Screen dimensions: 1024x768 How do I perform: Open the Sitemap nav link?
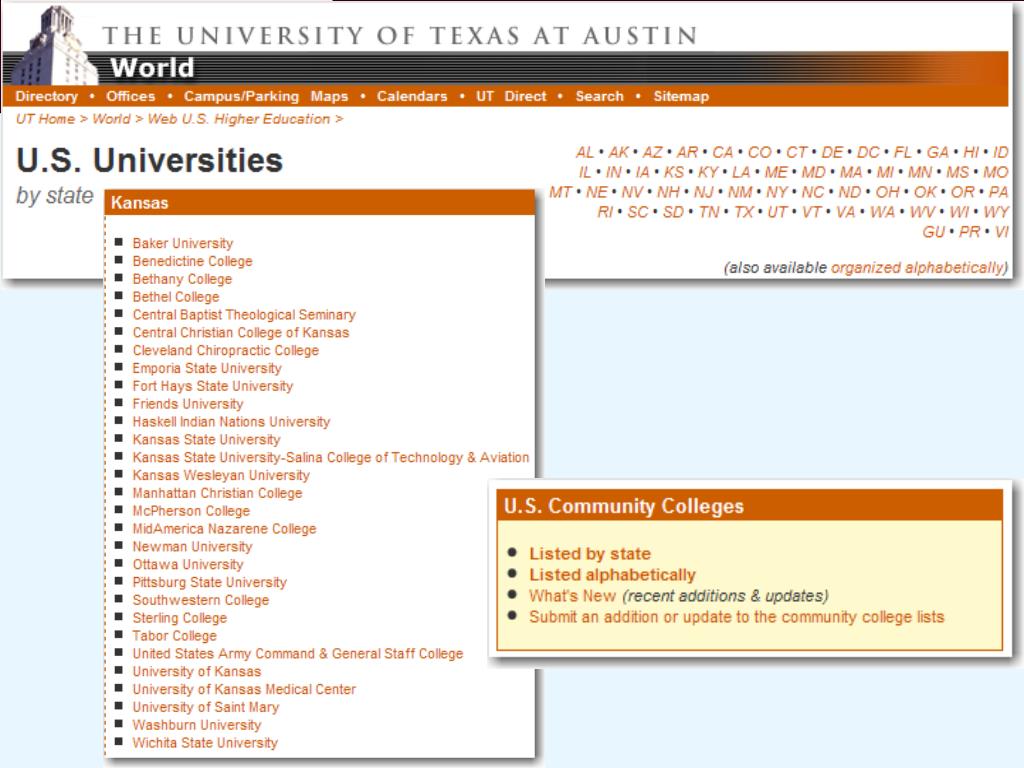pyautogui.click(x=681, y=96)
